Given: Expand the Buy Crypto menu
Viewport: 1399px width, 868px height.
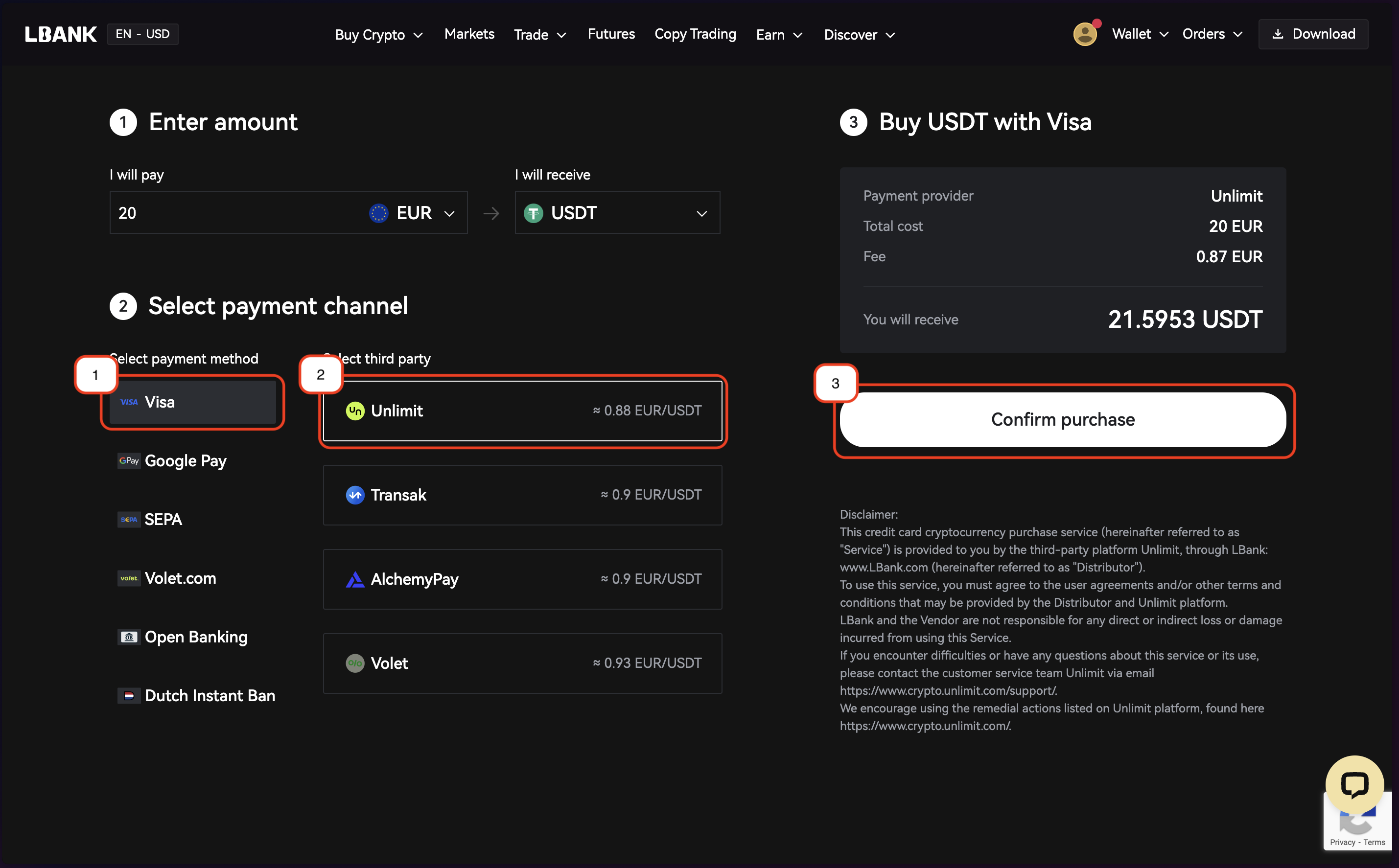Looking at the screenshot, I should click(378, 35).
